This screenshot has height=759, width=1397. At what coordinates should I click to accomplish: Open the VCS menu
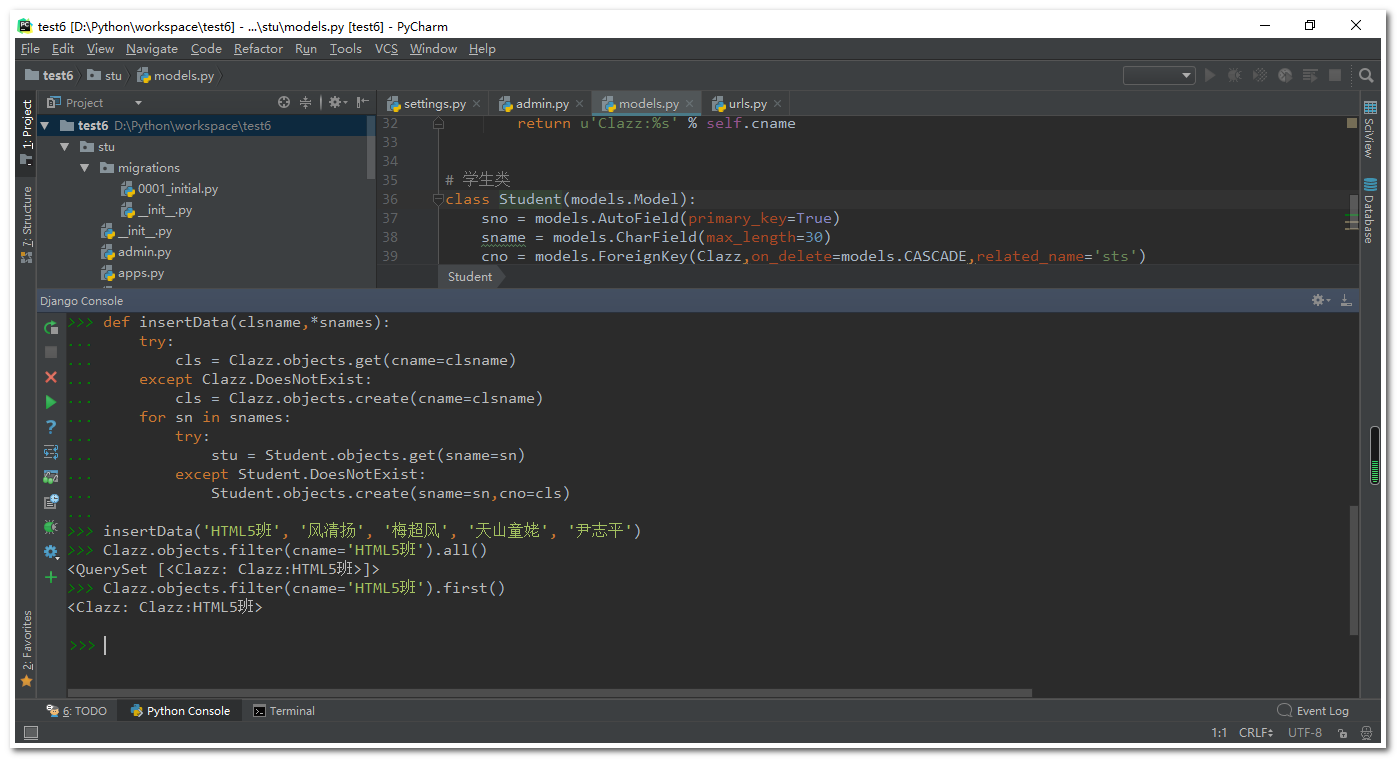pos(386,49)
